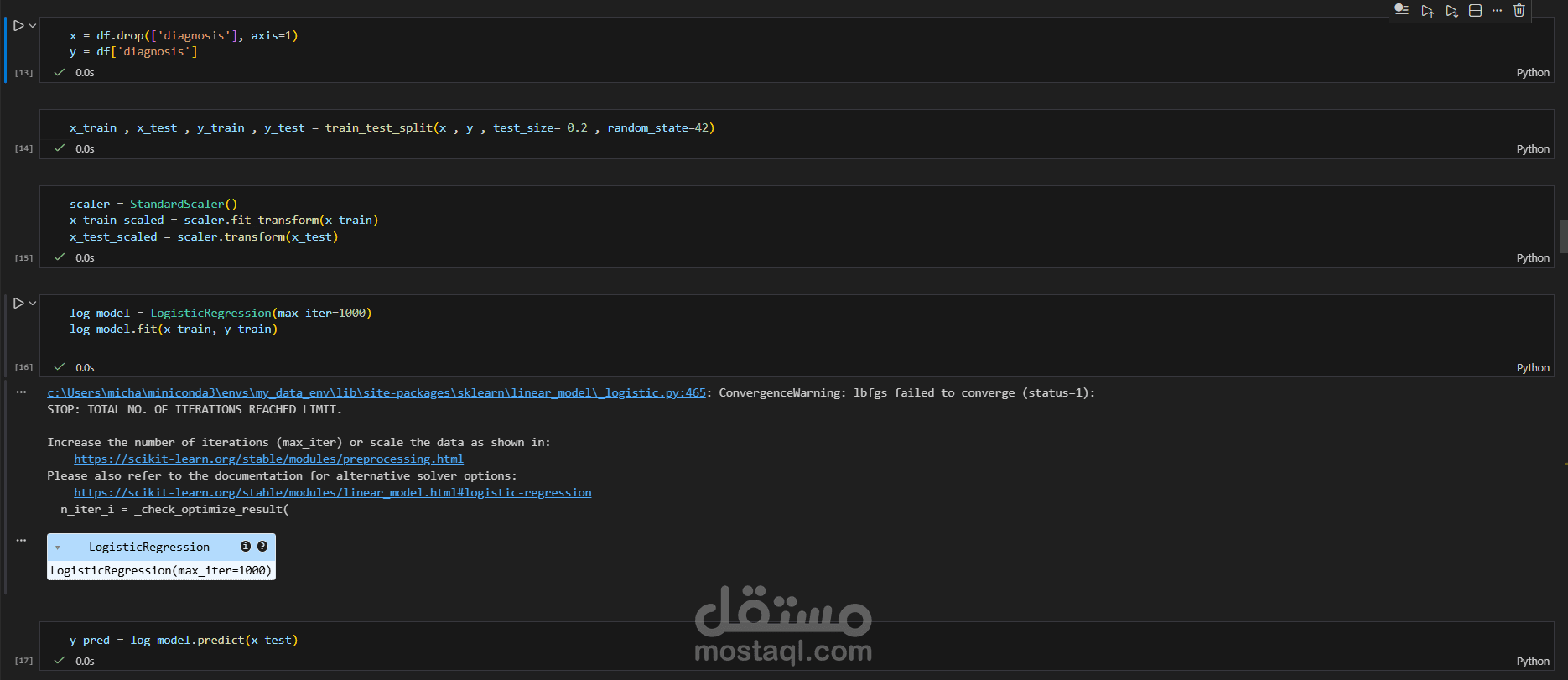Screen dimensions: 1568x680
Task: Open run options dropdown beside log_model cell
Action: [x=33, y=304]
